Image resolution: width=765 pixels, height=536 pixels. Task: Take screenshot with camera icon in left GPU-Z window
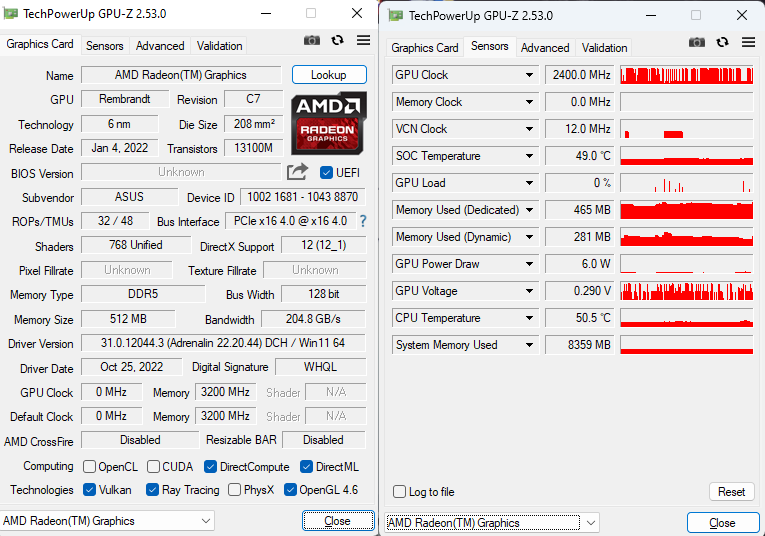pos(312,40)
